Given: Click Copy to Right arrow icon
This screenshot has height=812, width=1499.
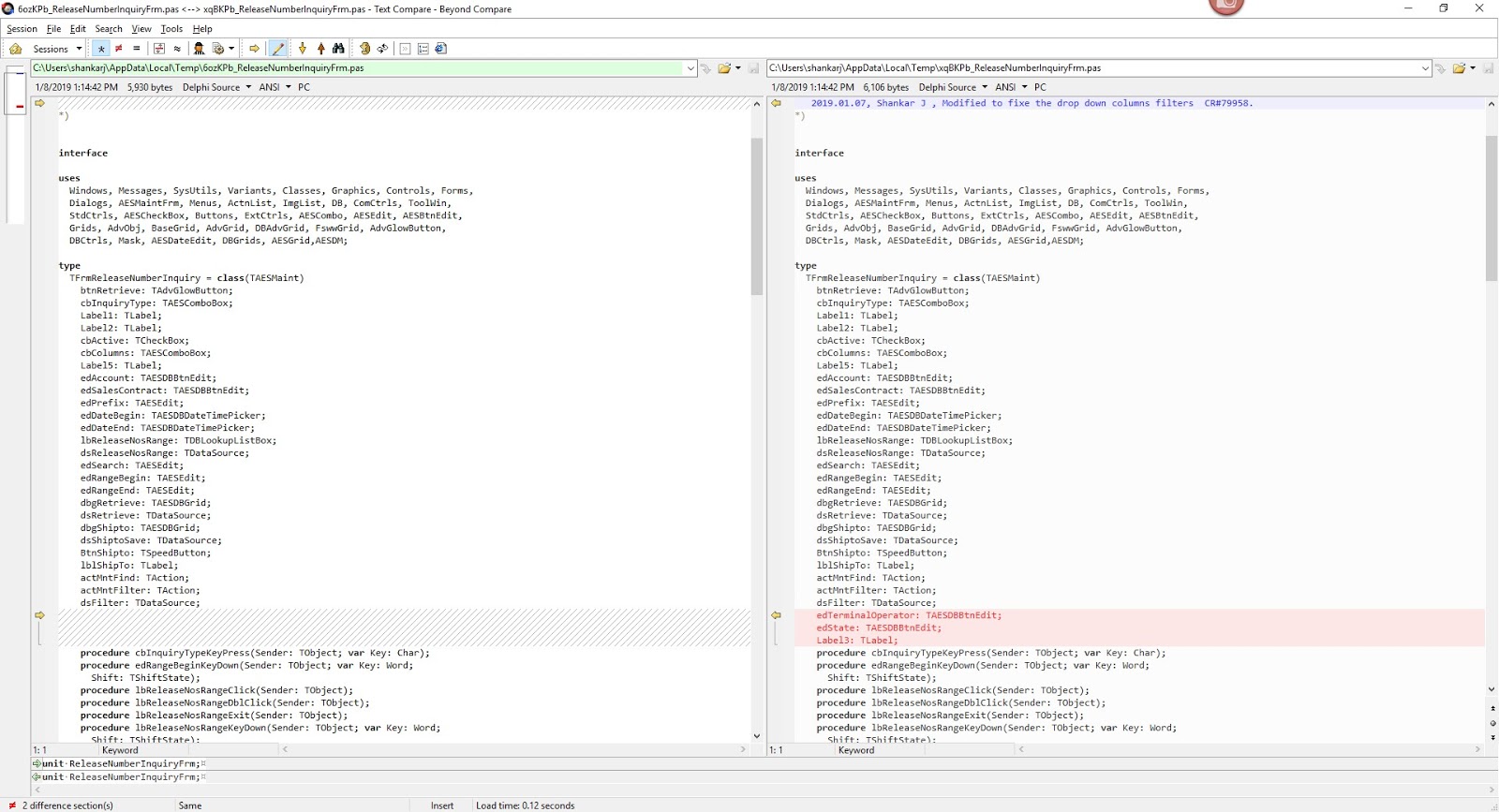Looking at the screenshot, I should pos(254,49).
